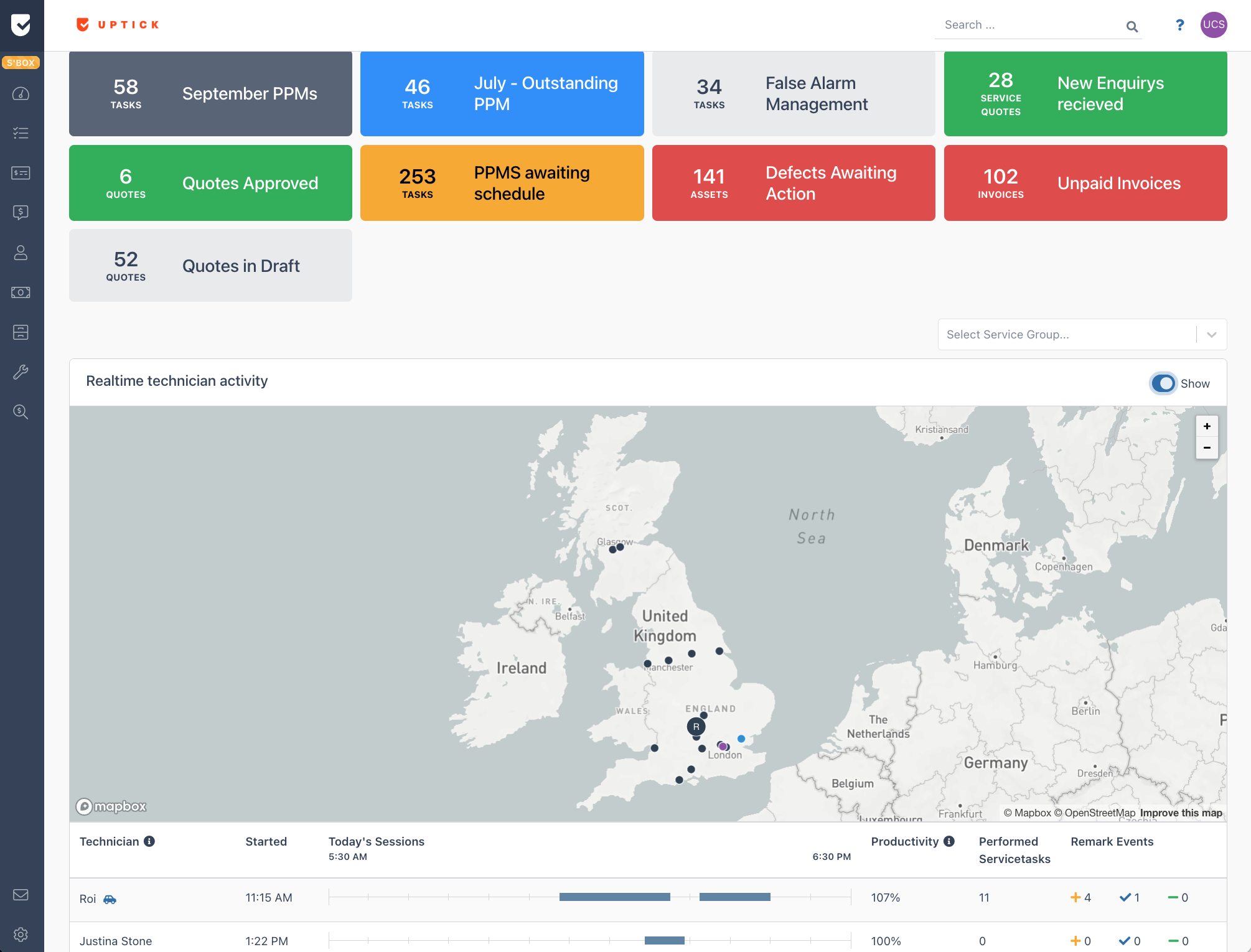This screenshot has width=1251, height=952.
Task: Click Roi's second session bar on timeline
Action: point(734,897)
